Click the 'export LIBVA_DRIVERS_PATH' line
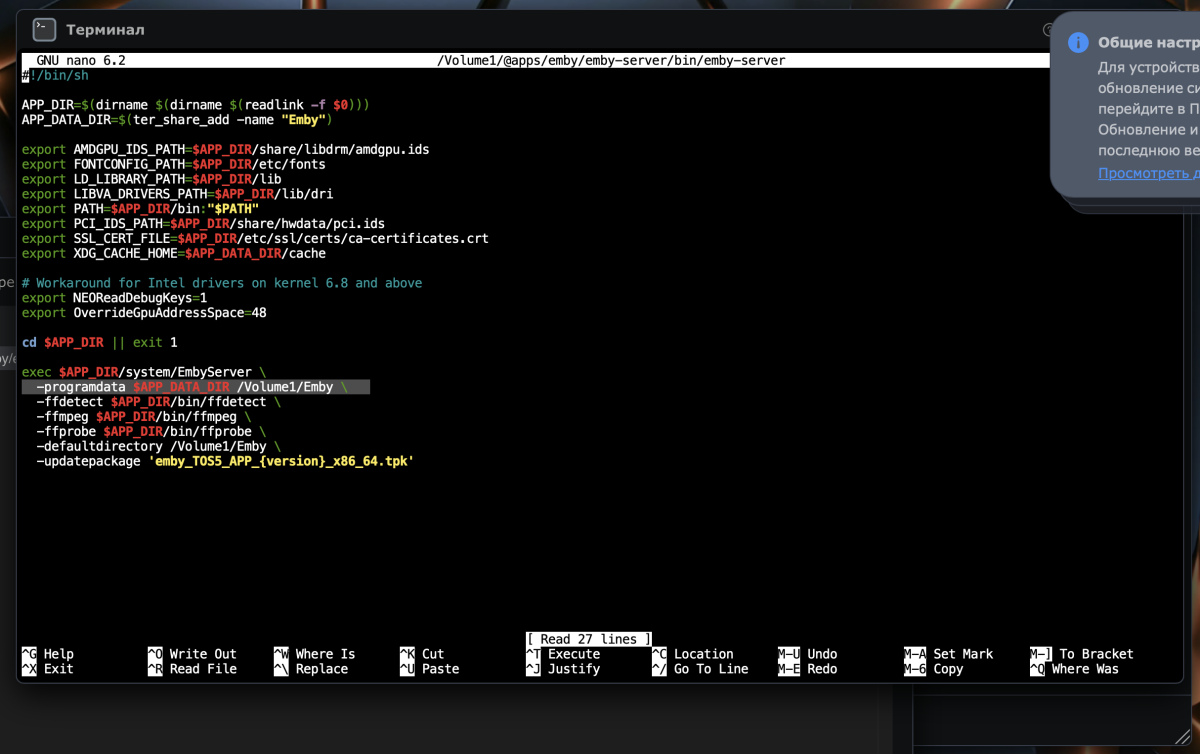 (x=177, y=194)
